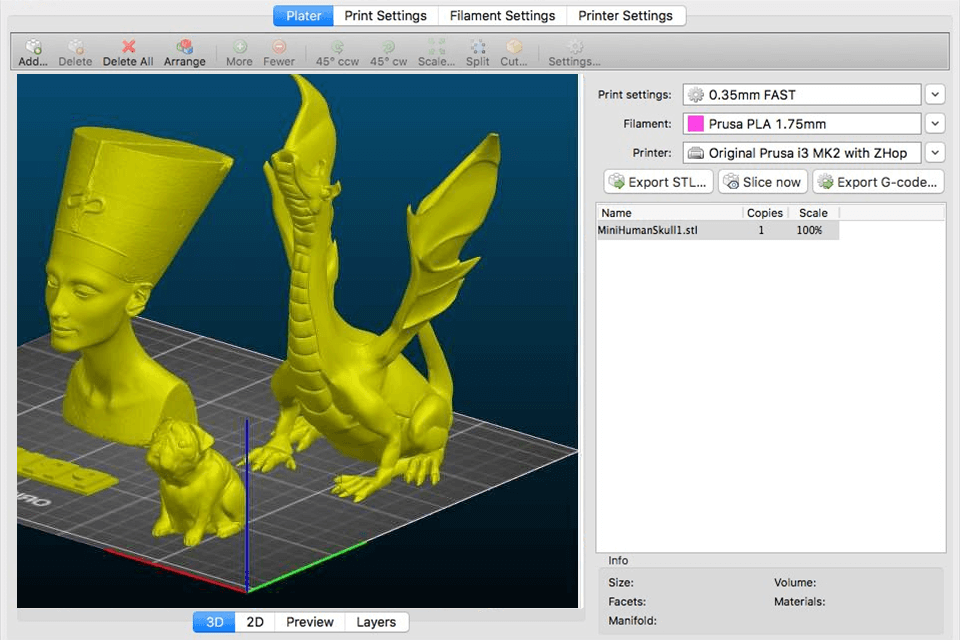Expand the Printer dropdown arrow
This screenshot has height=640, width=960.
pos(935,152)
